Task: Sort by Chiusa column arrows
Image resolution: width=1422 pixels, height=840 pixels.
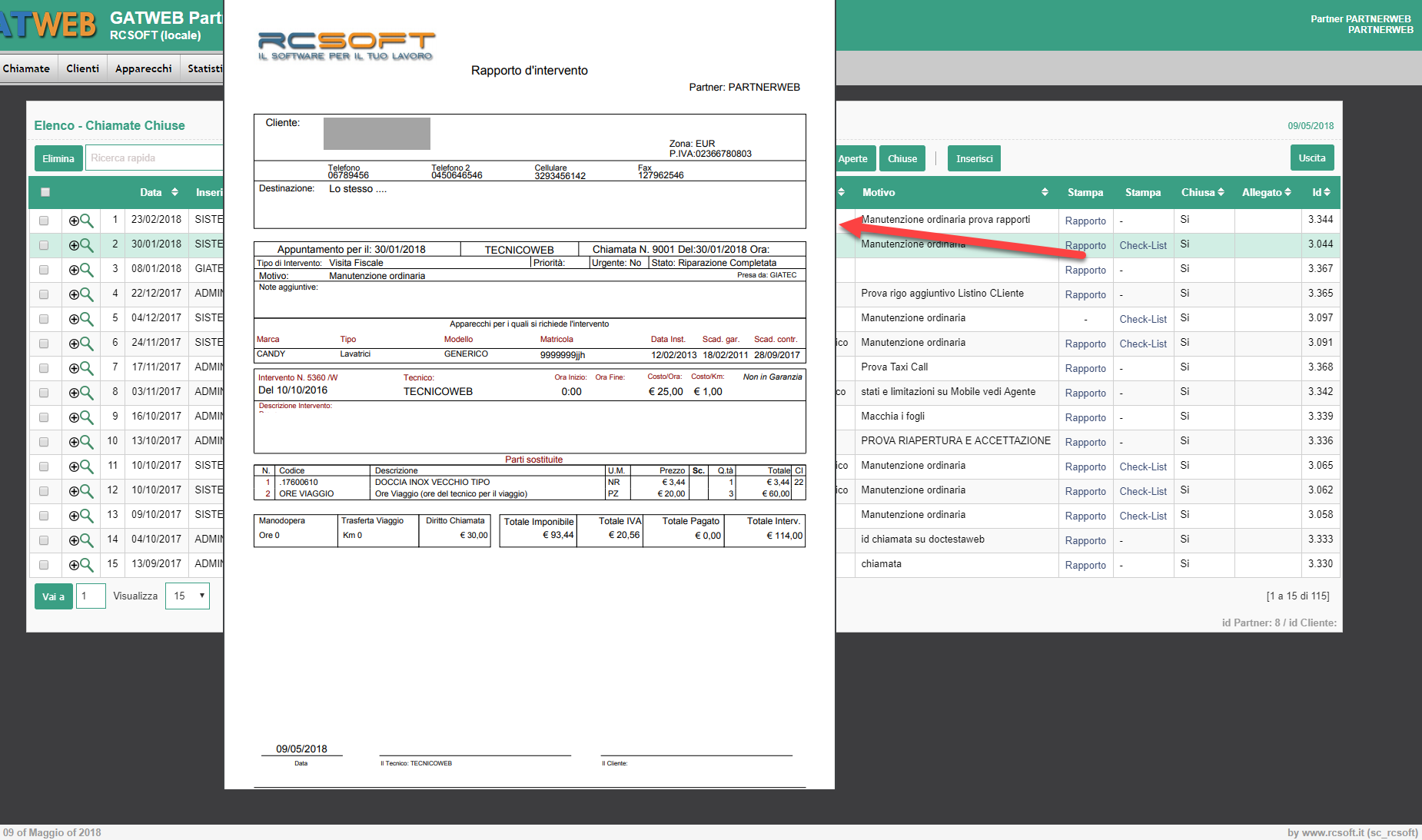Action: pos(1221,192)
